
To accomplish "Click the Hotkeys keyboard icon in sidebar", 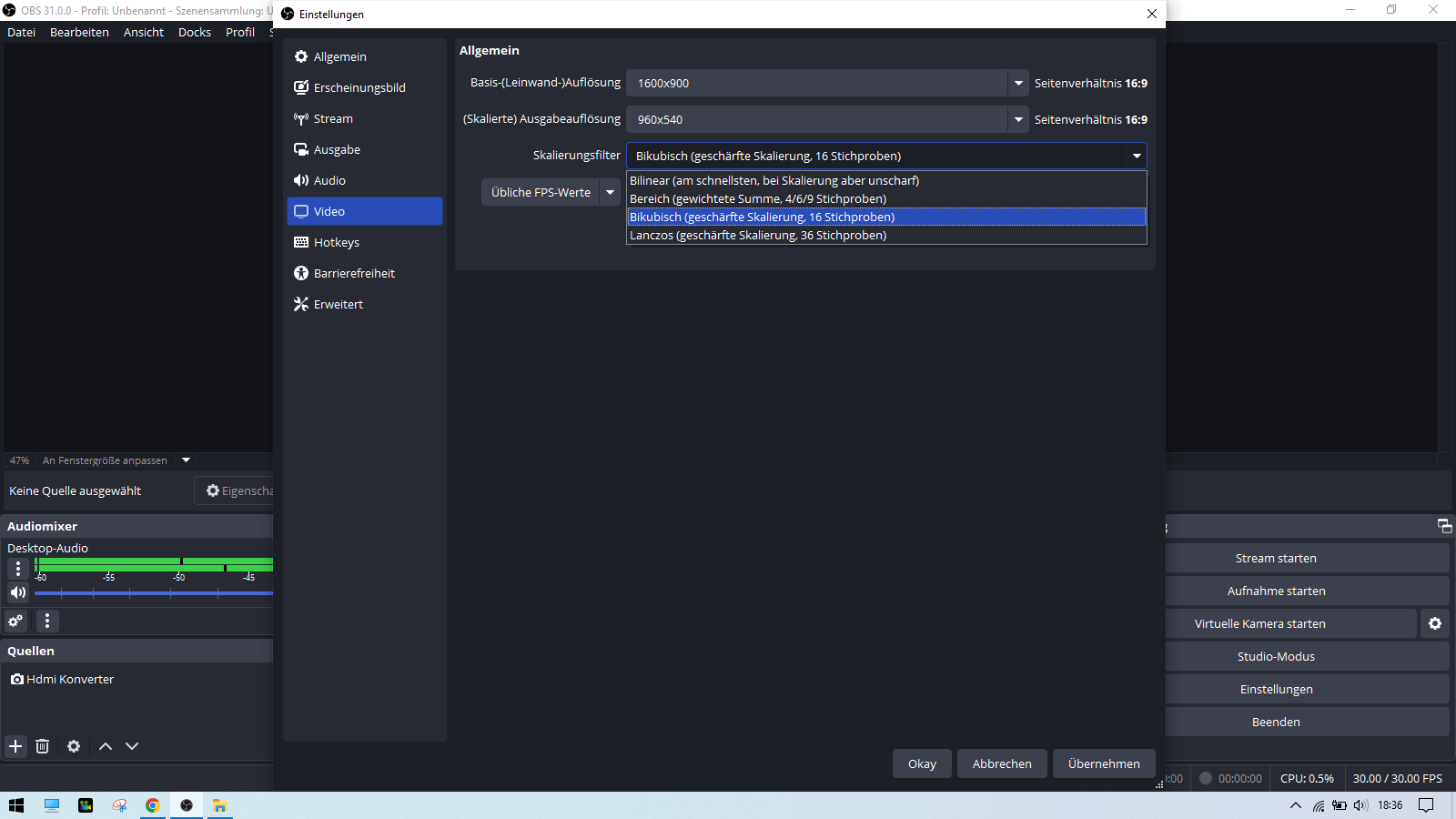I will point(301,242).
